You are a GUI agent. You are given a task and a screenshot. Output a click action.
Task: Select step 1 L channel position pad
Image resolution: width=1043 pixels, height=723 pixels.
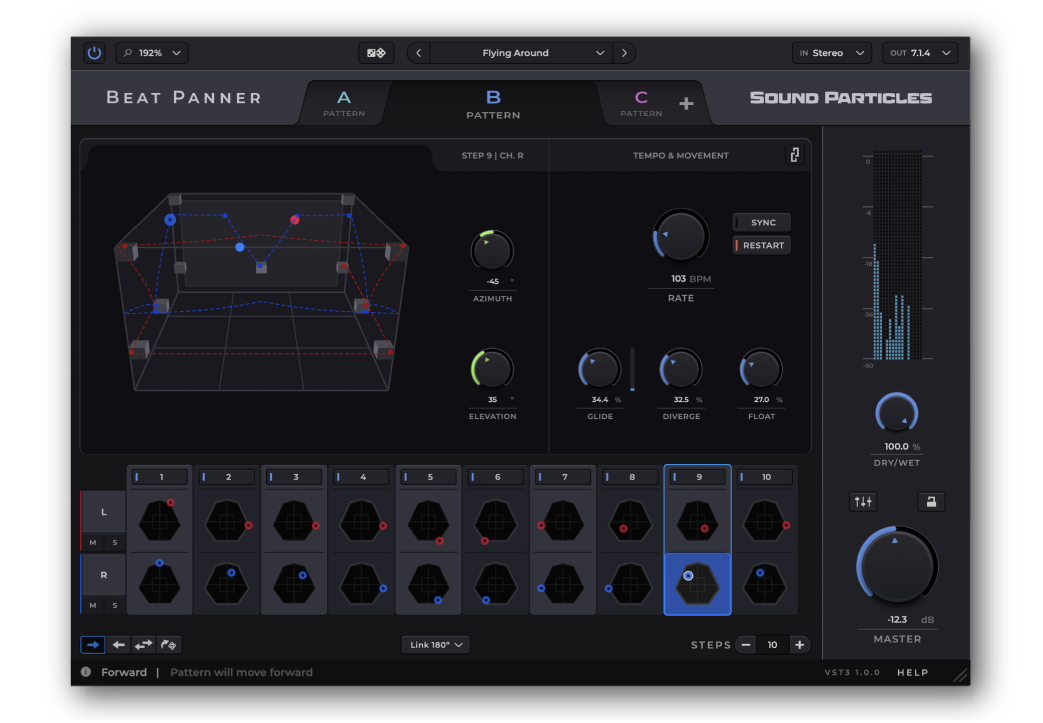click(x=160, y=520)
